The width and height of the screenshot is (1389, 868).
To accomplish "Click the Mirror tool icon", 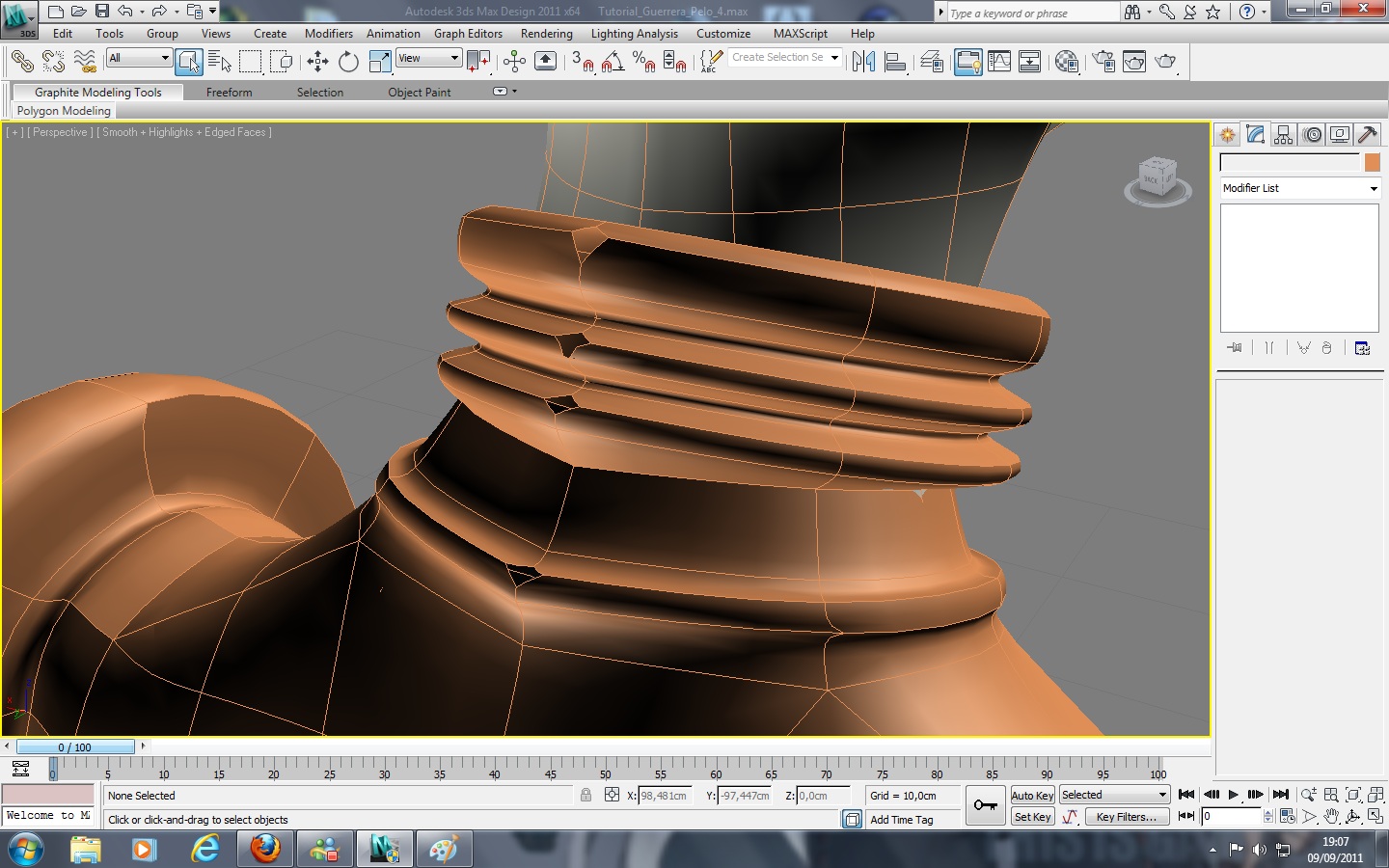I will coord(863,63).
